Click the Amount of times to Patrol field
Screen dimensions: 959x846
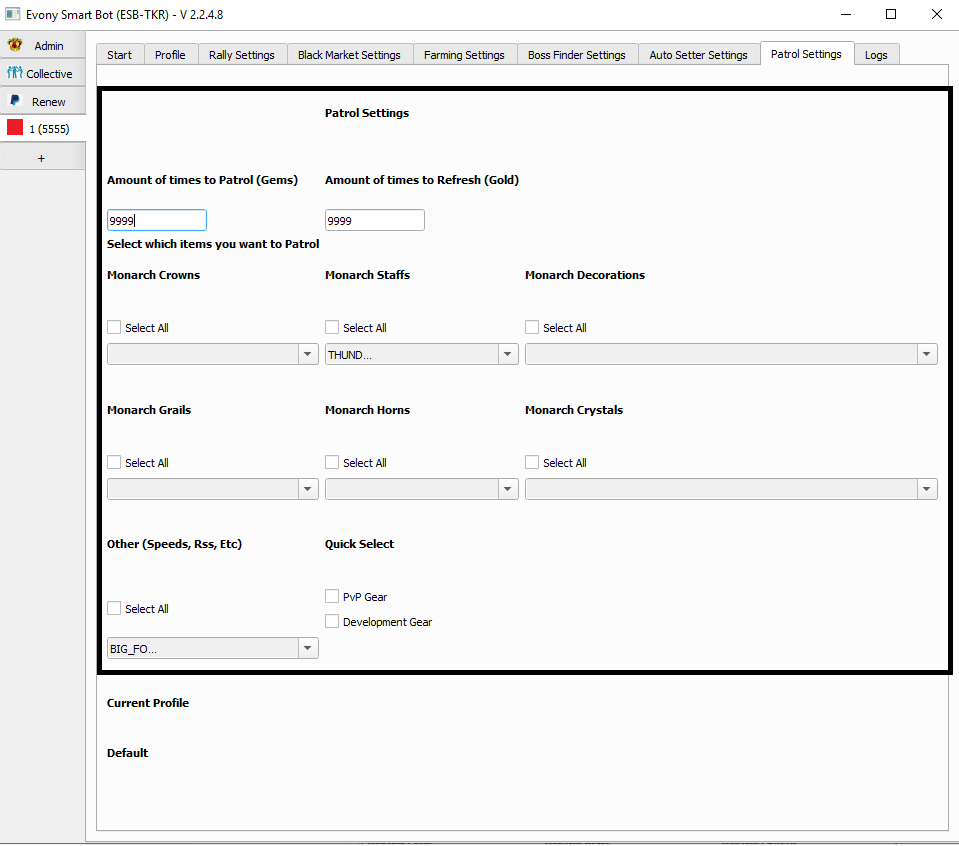(156, 220)
